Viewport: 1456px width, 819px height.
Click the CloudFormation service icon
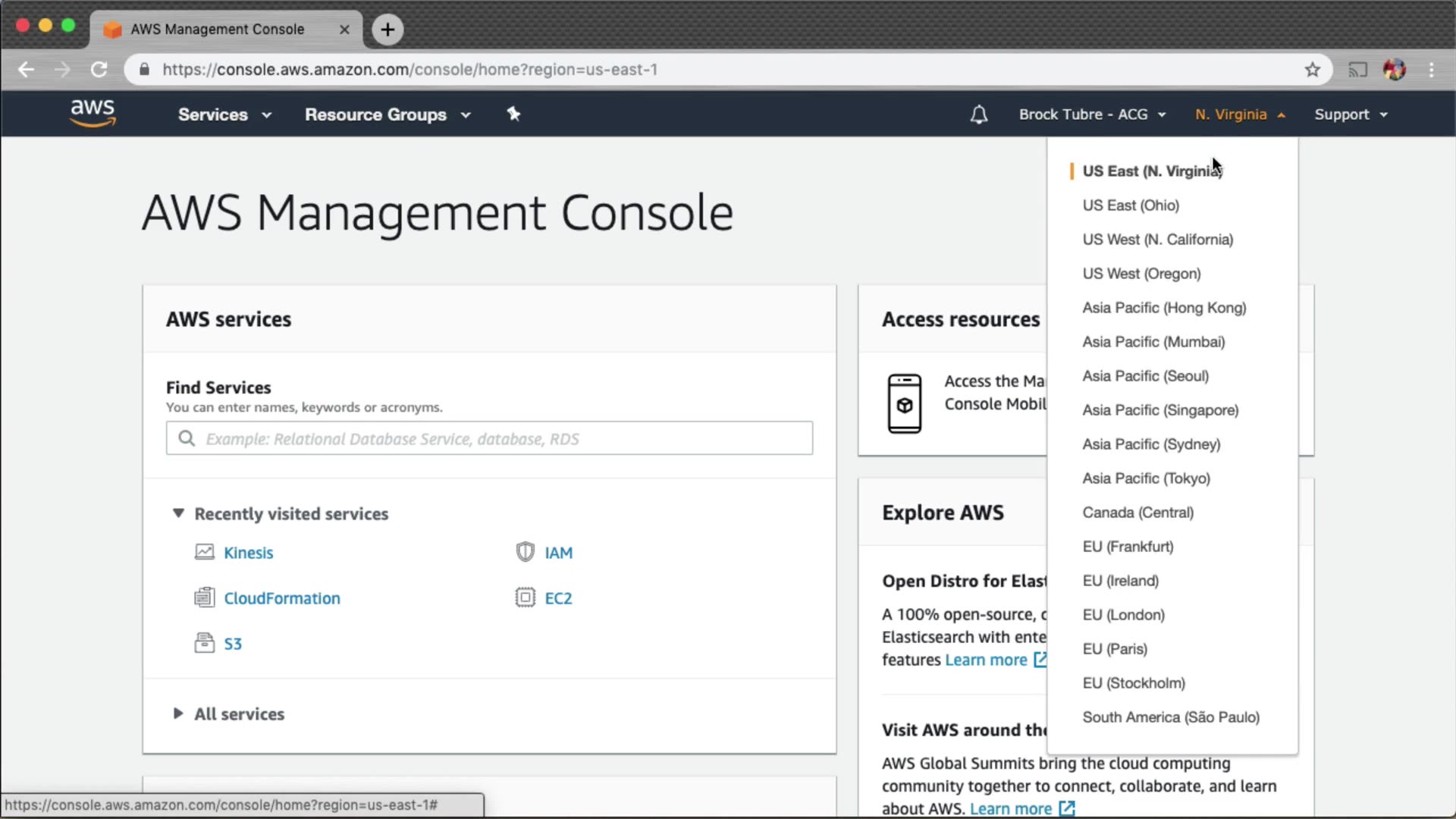pos(204,598)
